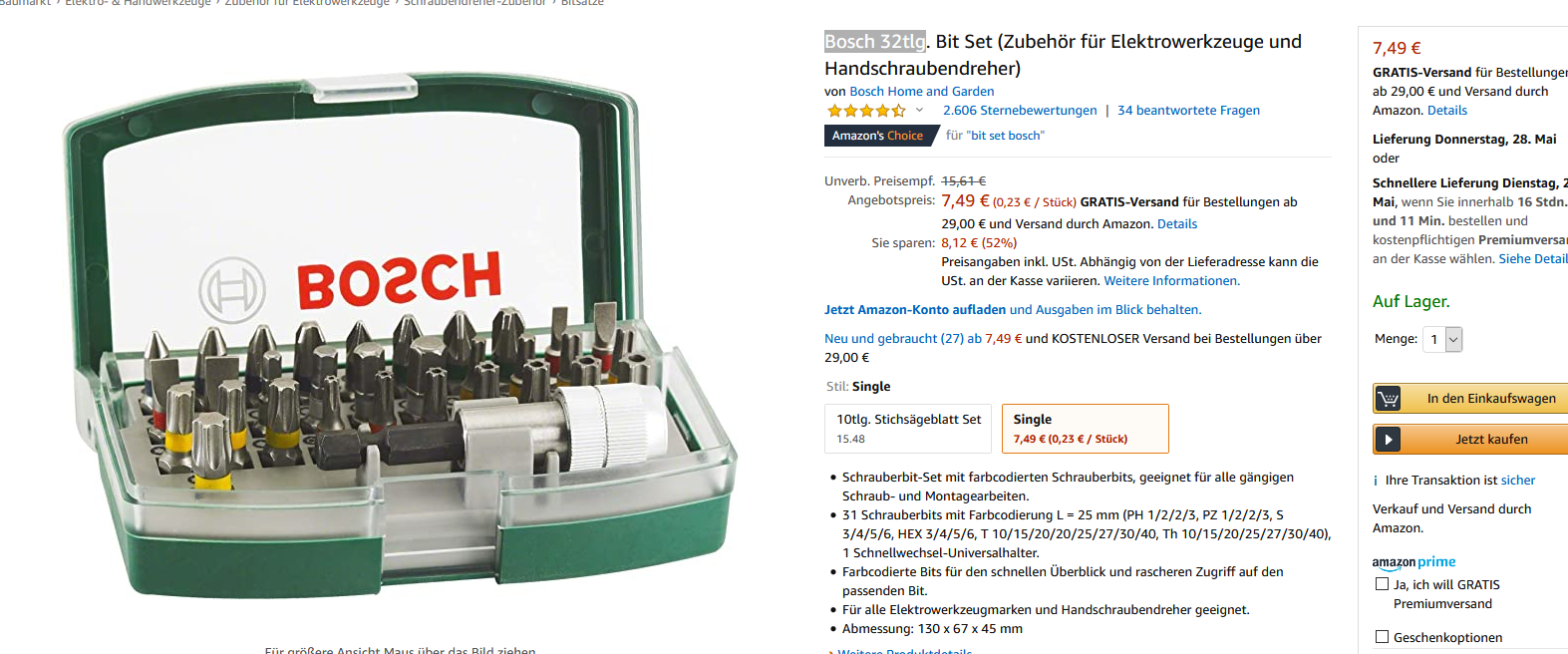Enable the GRATIS Premiumversand checkbox
1568x654 pixels.
pyautogui.click(x=1382, y=584)
